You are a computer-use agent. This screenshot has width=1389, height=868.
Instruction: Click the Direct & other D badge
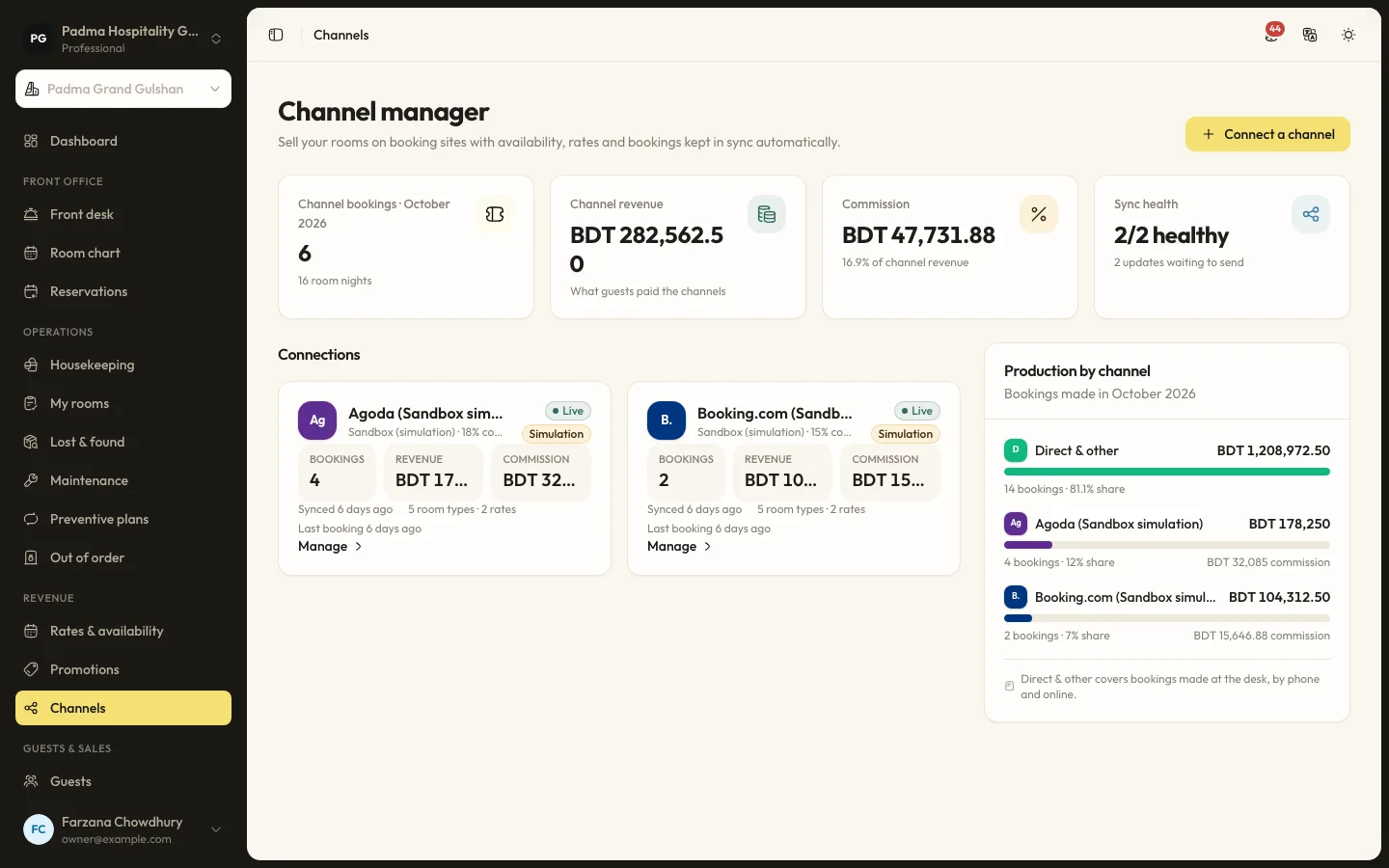click(1016, 450)
